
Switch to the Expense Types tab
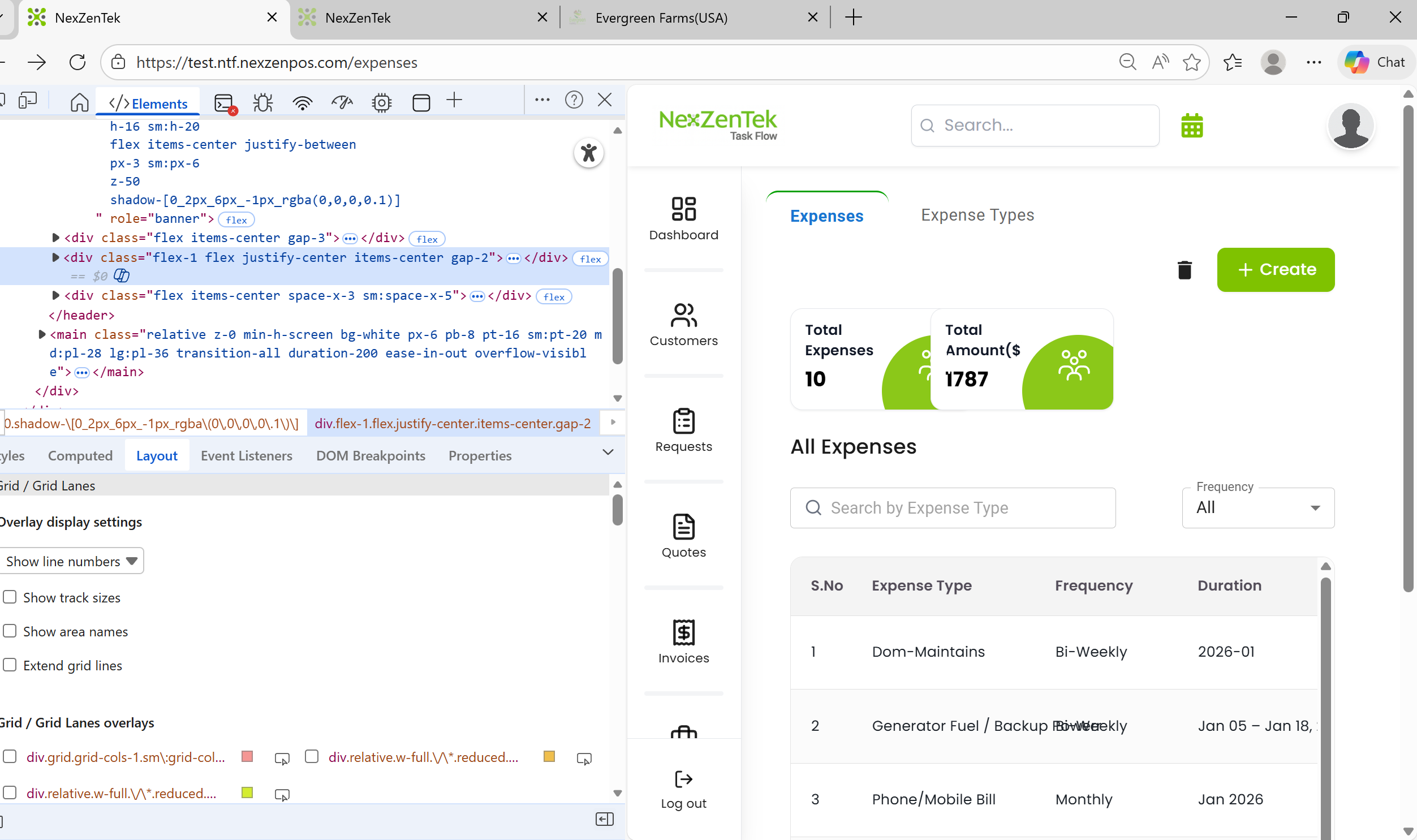tap(977, 215)
